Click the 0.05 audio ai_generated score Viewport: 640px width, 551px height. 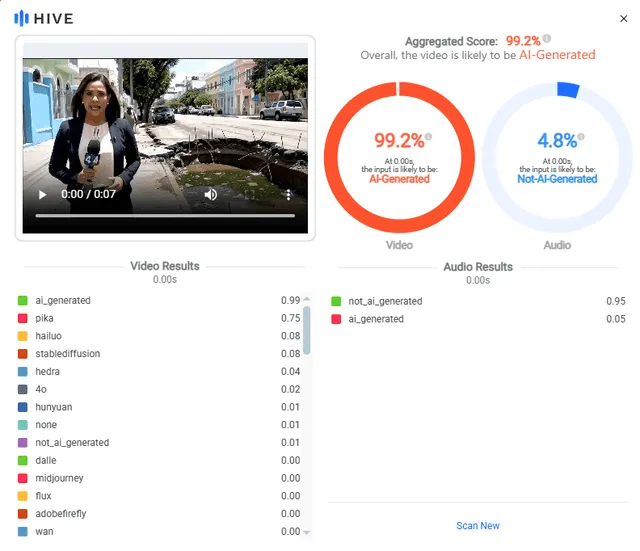point(616,319)
